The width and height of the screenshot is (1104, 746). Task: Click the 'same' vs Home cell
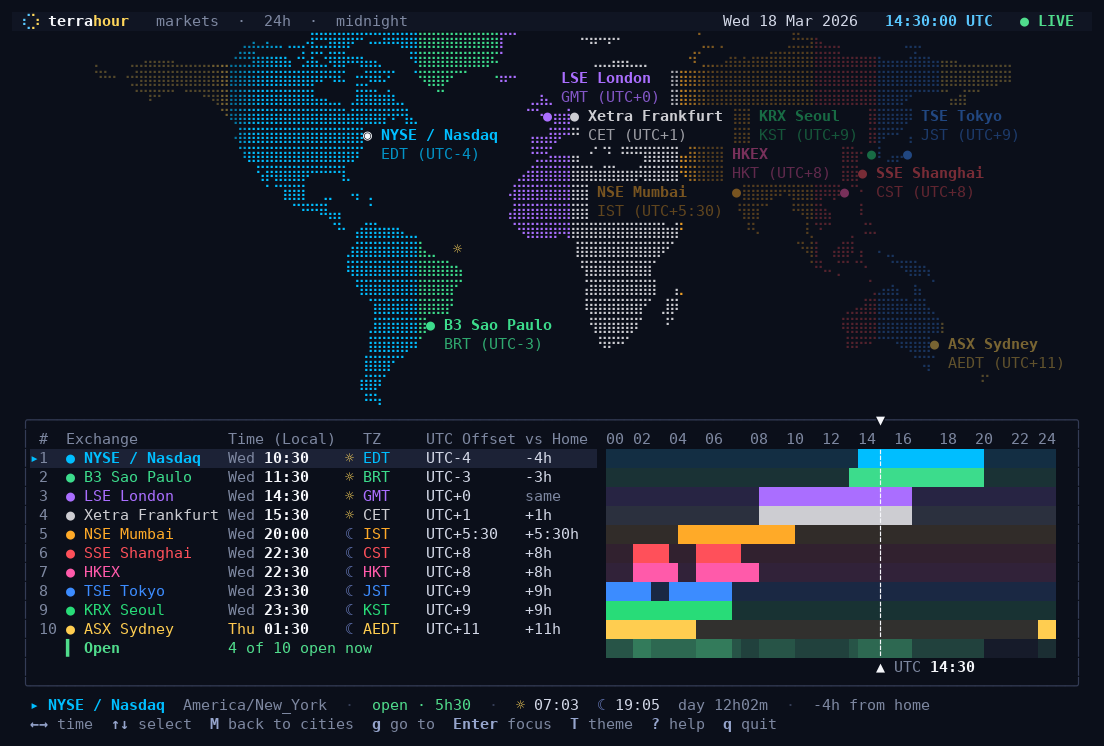pos(543,496)
